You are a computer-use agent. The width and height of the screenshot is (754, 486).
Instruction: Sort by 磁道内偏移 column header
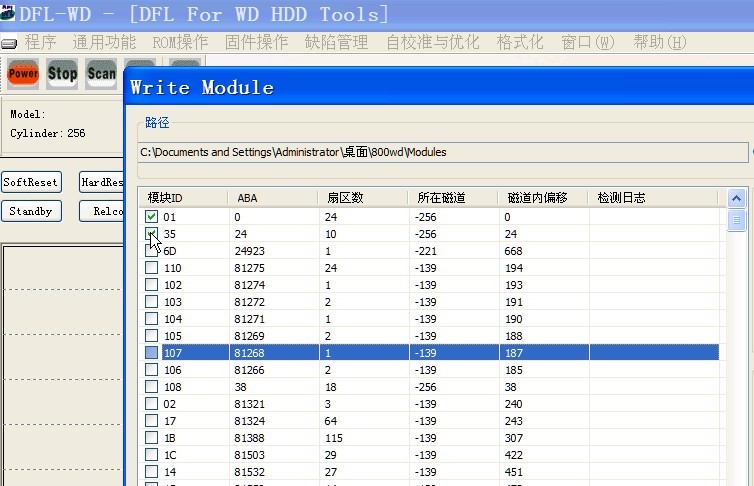pos(543,198)
